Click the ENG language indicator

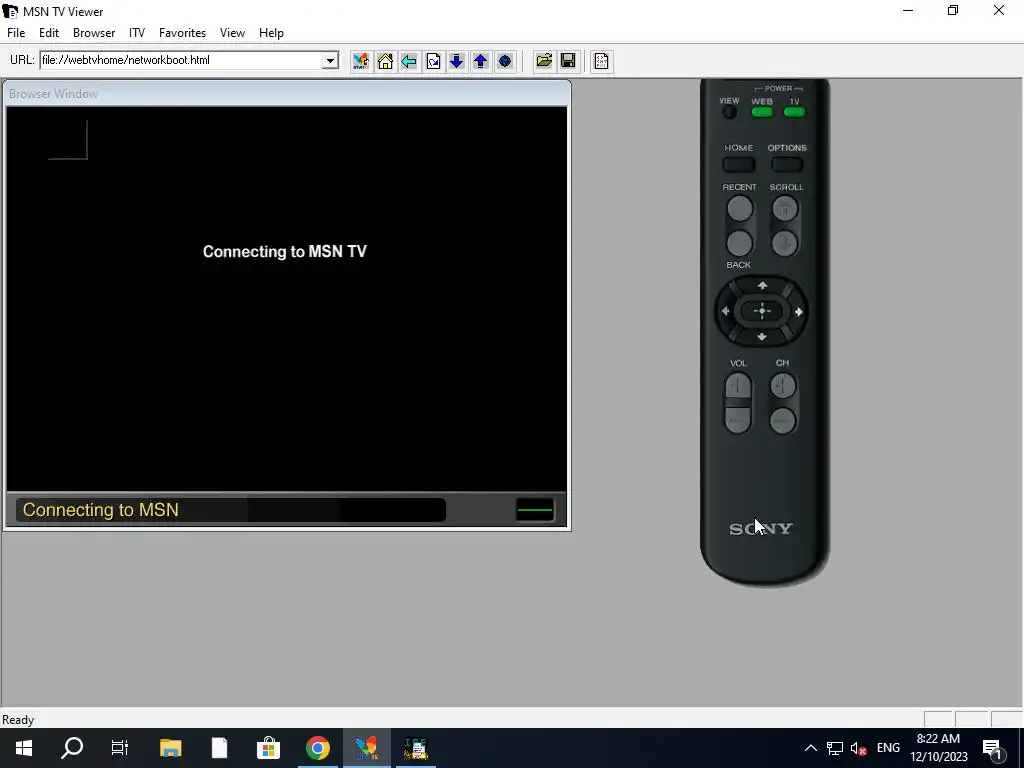click(888, 748)
